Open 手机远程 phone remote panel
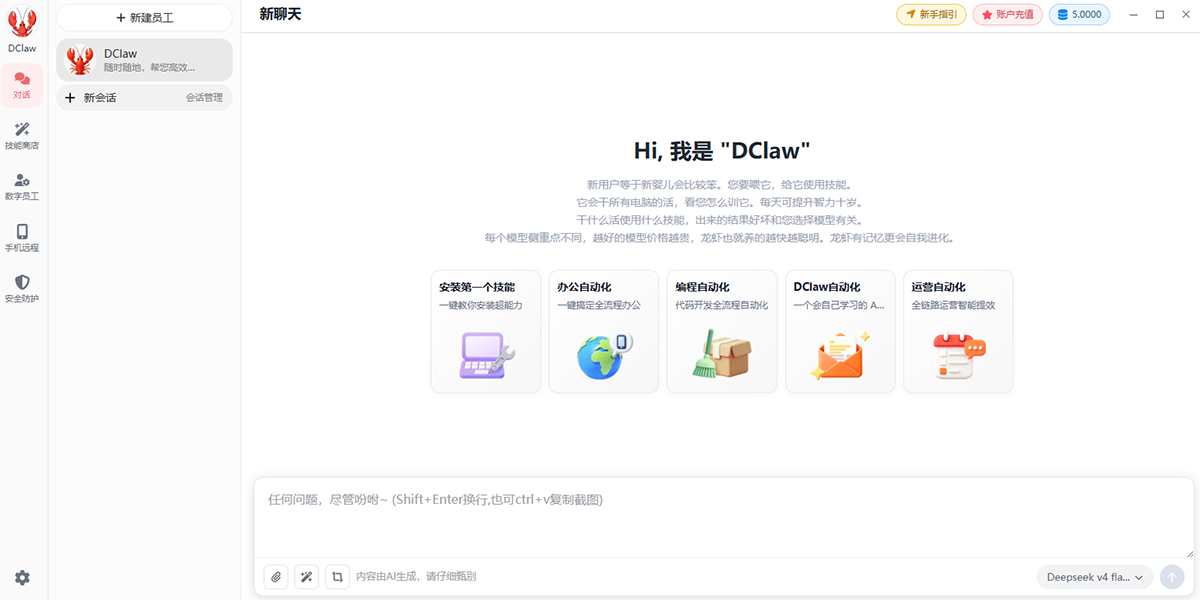 [22, 238]
